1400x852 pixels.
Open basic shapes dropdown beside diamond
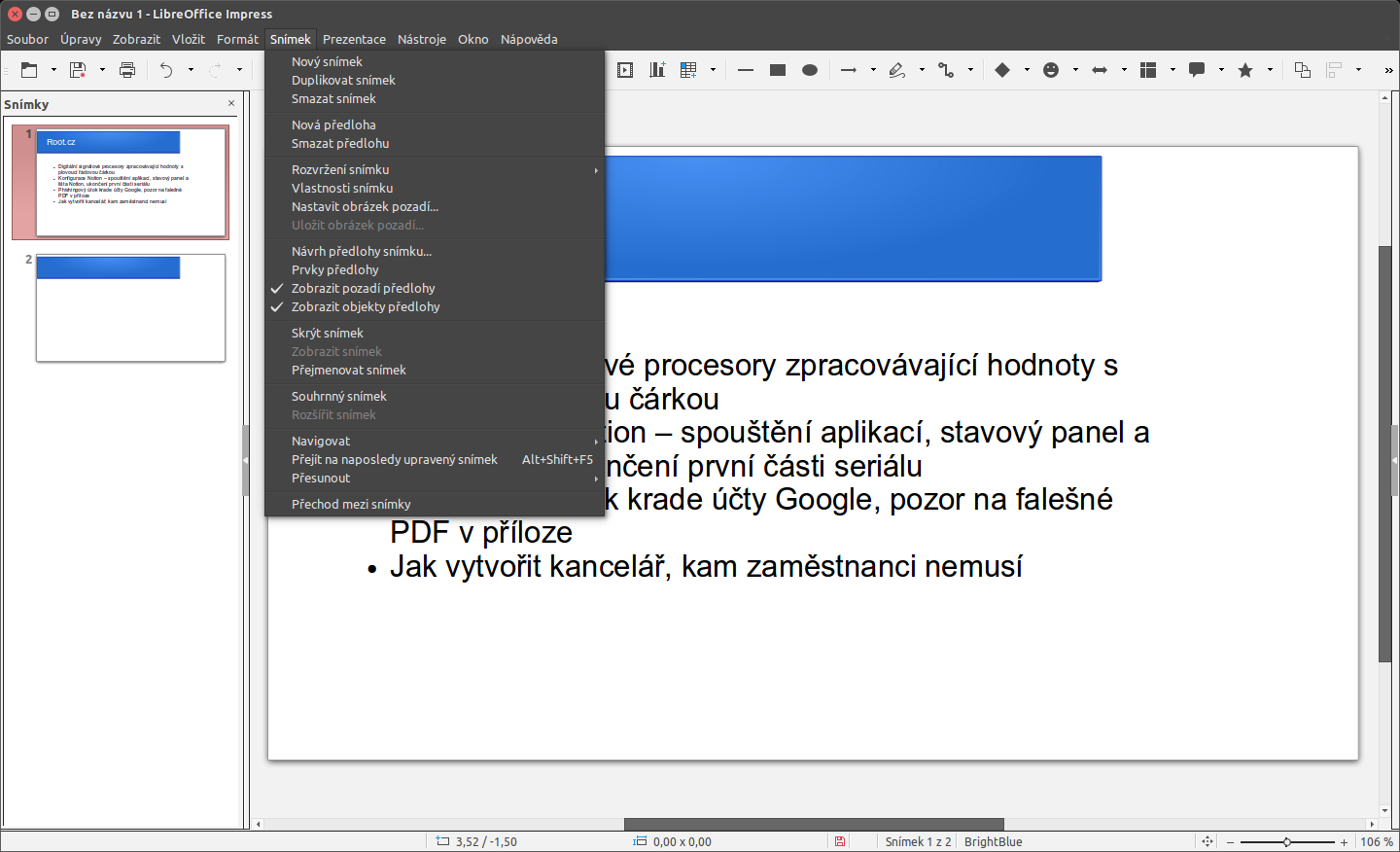pos(1027,70)
